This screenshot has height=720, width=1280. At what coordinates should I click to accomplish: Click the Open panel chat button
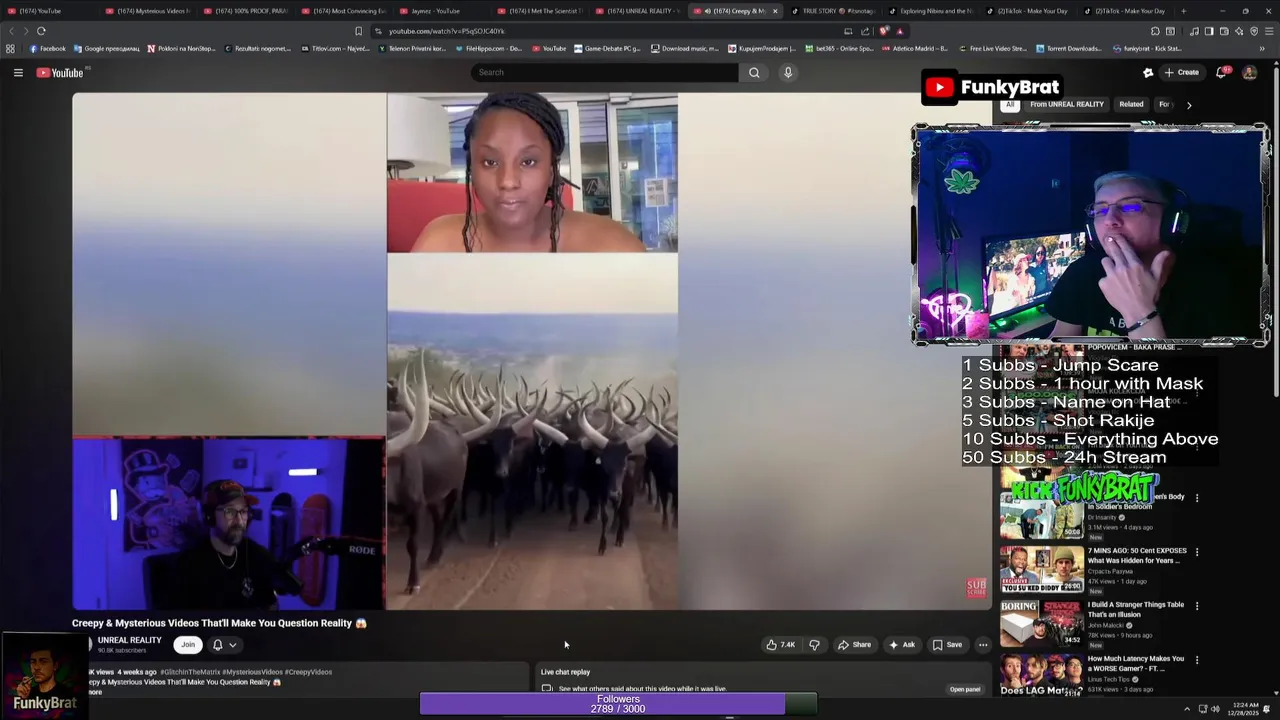(x=965, y=689)
